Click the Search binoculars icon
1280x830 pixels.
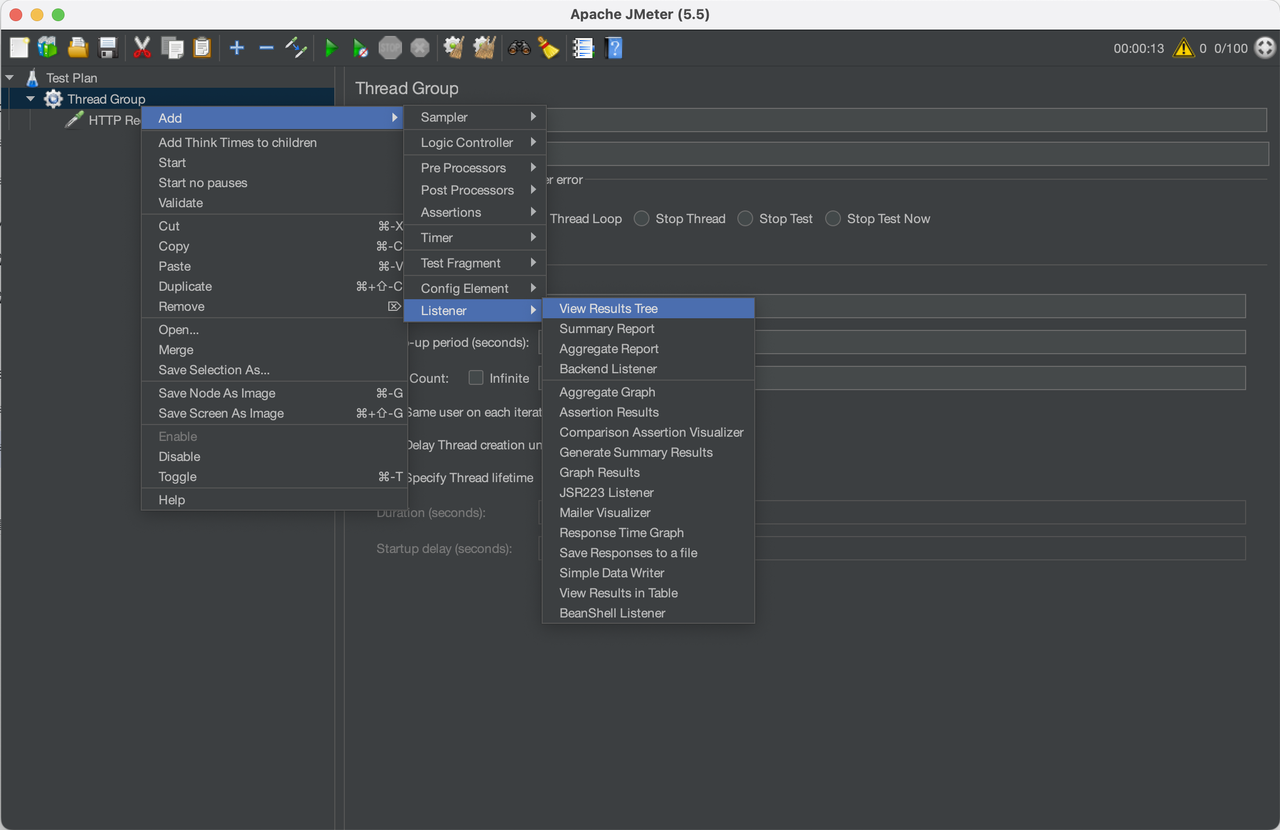pos(519,47)
